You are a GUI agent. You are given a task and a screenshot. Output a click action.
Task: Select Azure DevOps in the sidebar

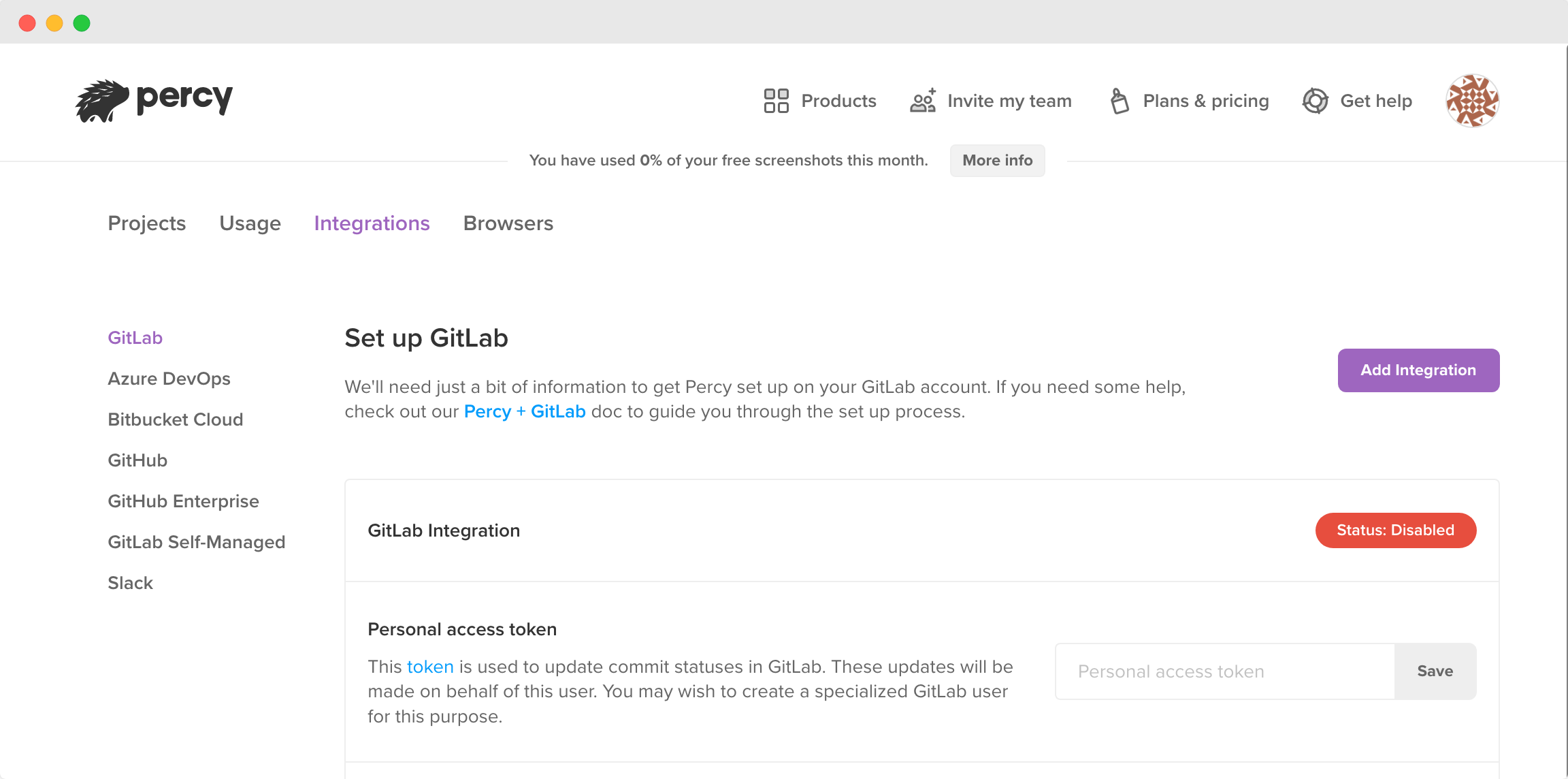pyautogui.click(x=169, y=379)
